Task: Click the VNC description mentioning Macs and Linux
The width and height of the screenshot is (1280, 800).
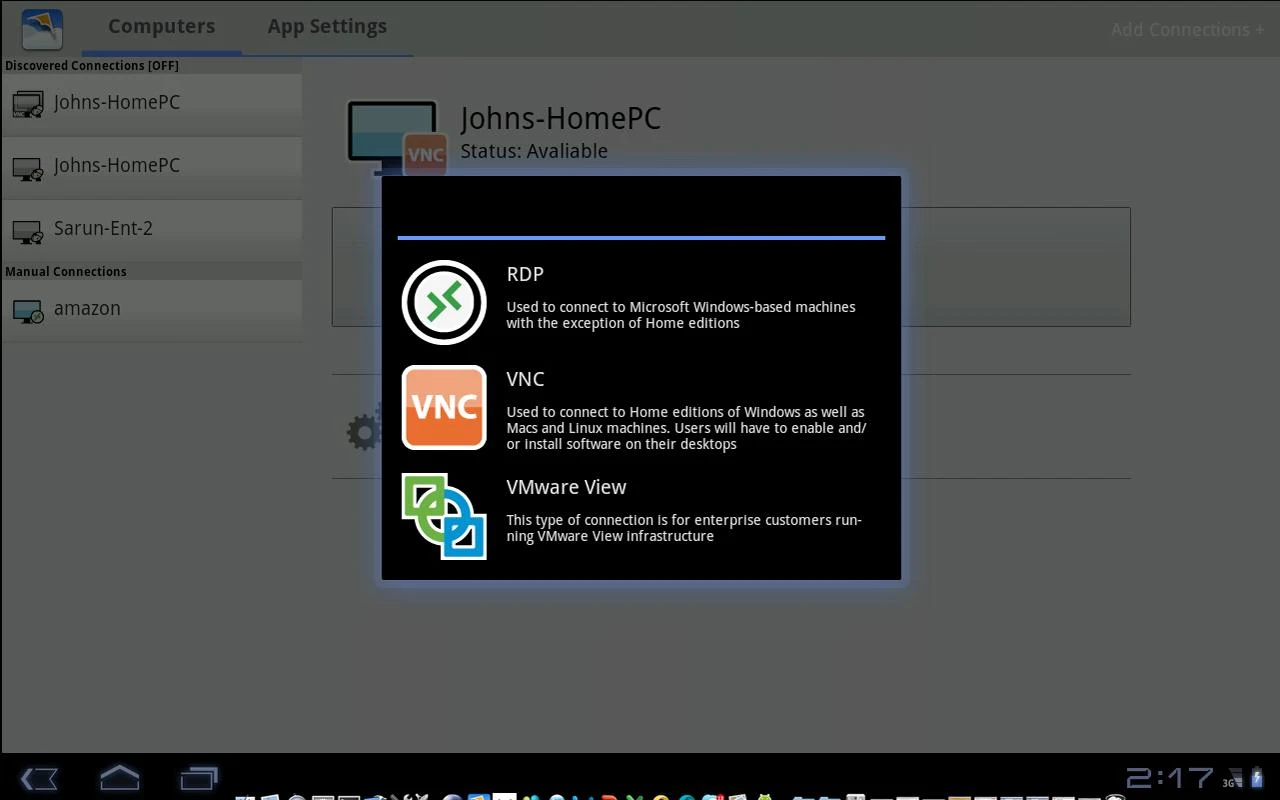Action: [686, 428]
